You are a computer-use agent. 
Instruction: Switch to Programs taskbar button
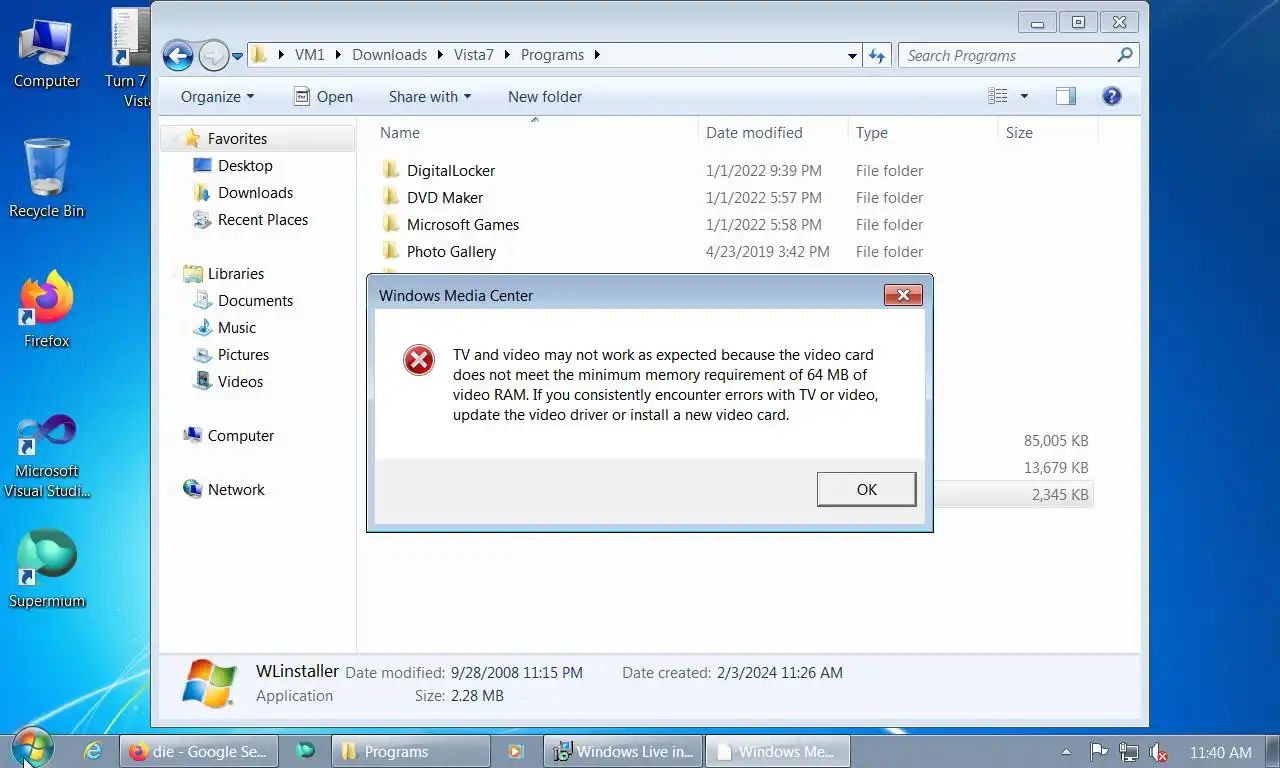click(411, 751)
